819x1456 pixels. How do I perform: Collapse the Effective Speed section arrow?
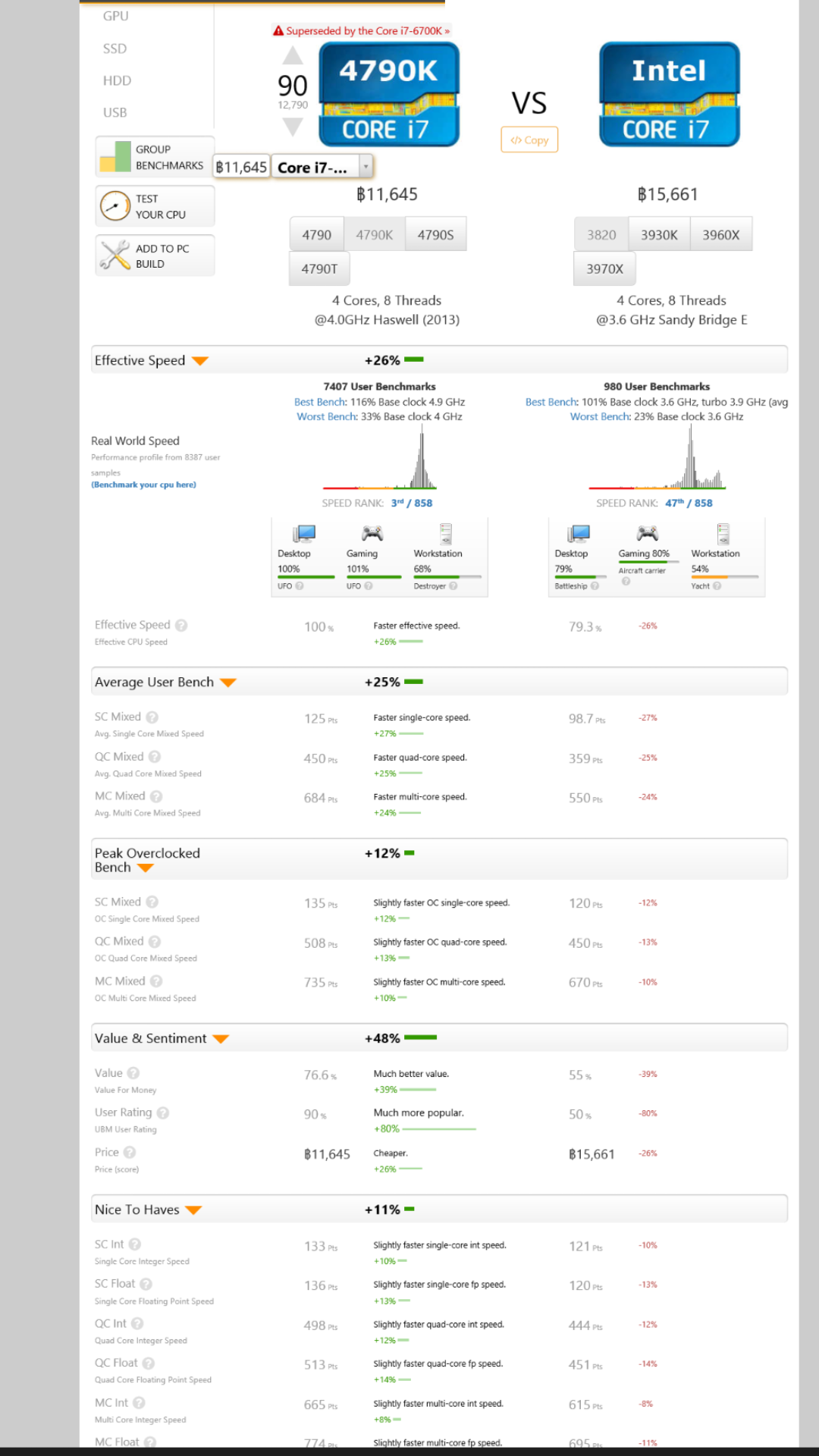[x=200, y=361]
